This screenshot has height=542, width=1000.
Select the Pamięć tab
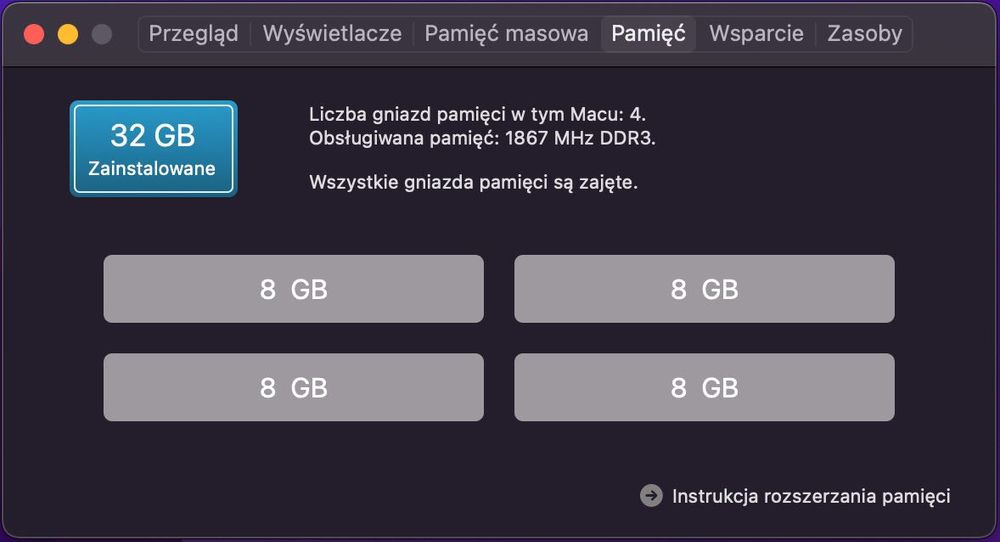coord(648,33)
